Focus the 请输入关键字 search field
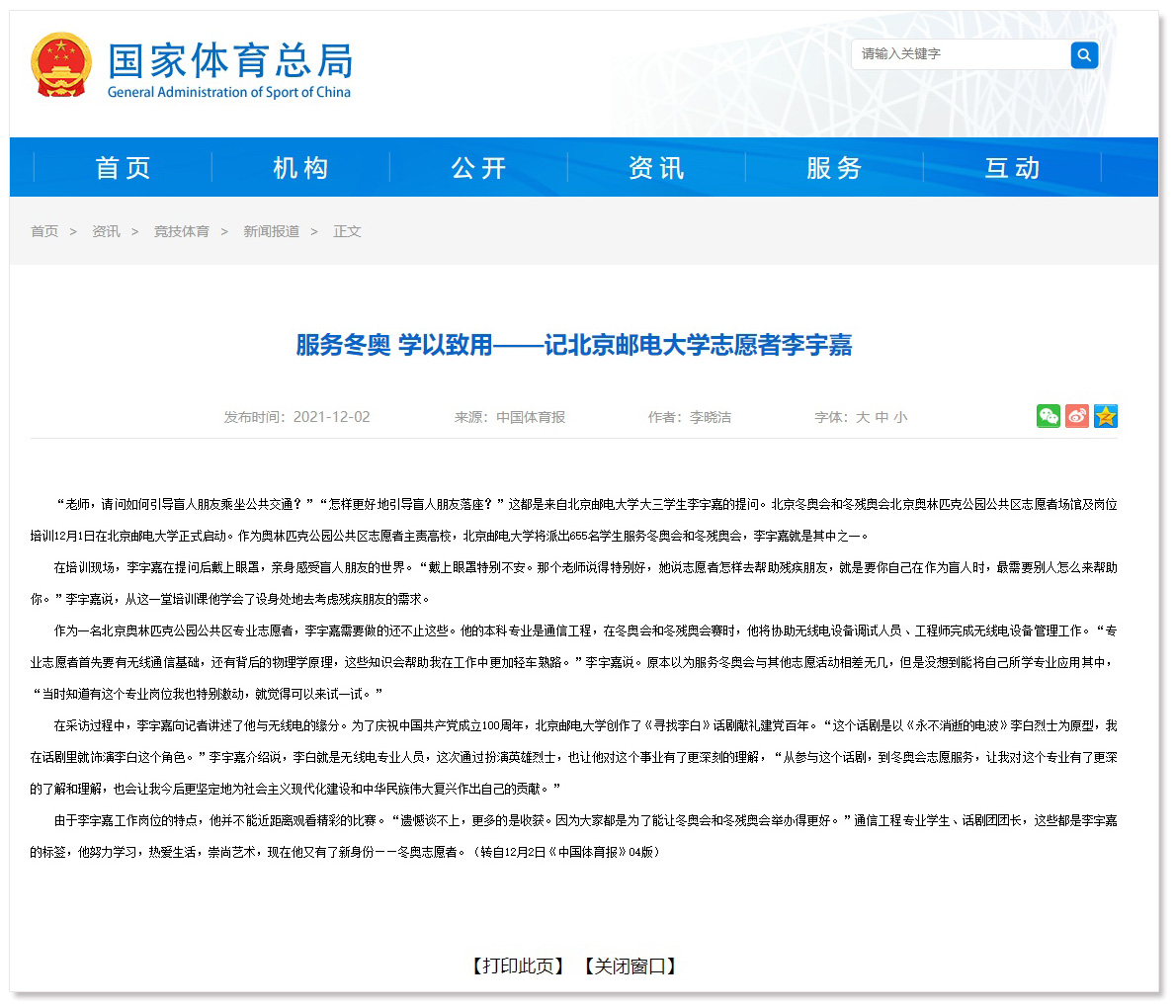The width and height of the screenshot is (1176, 1008). pos(961,54)
